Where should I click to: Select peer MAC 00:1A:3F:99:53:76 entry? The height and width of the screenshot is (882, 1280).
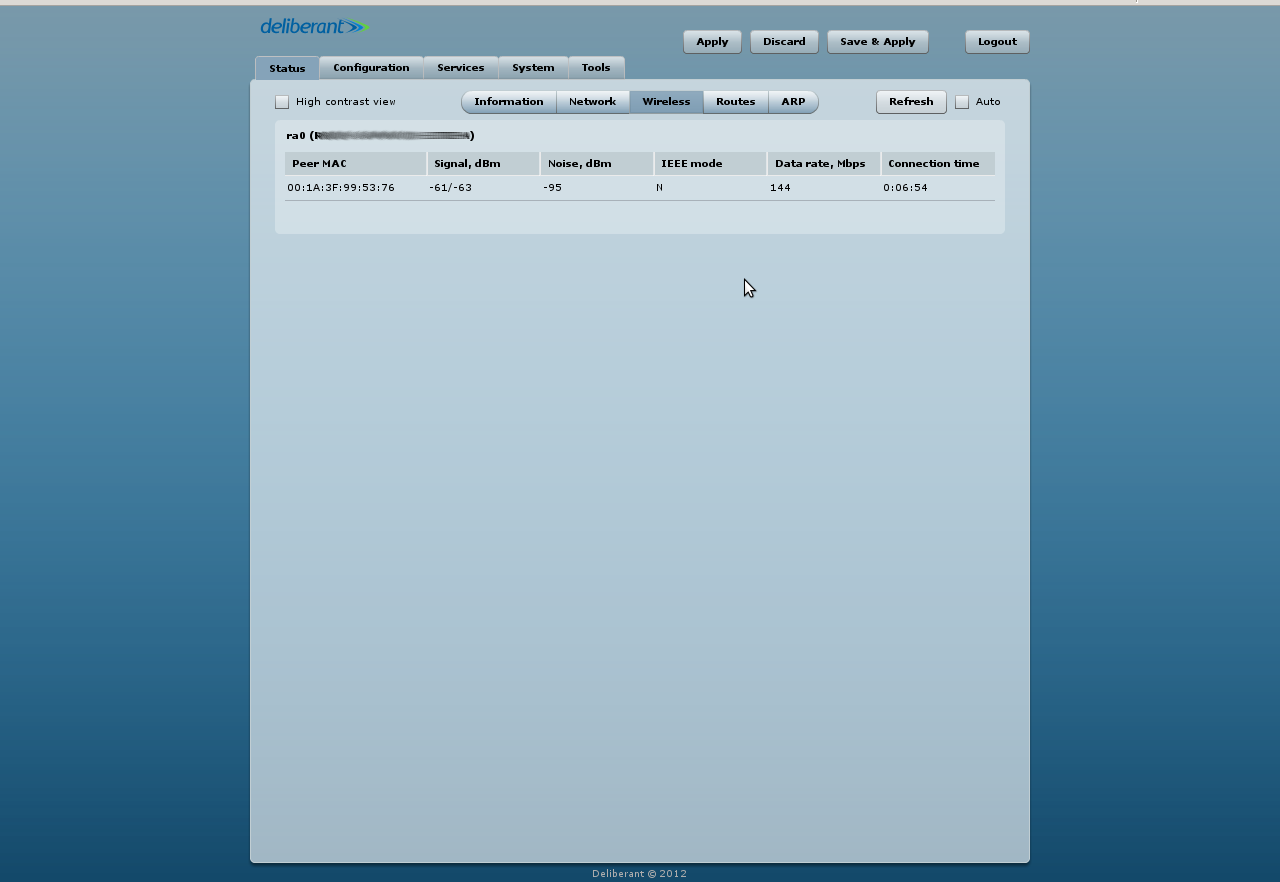click(341, 188)
